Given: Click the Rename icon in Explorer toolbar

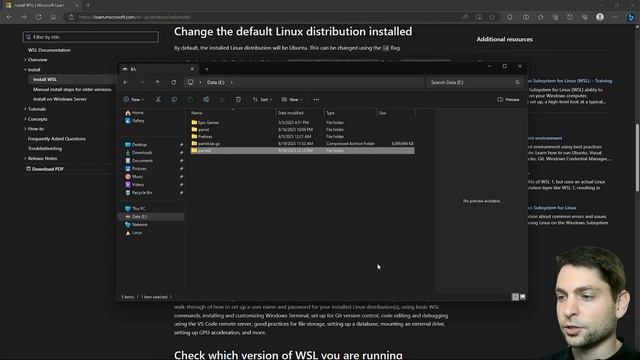Looking at the screenshot, I should (207, 100).
